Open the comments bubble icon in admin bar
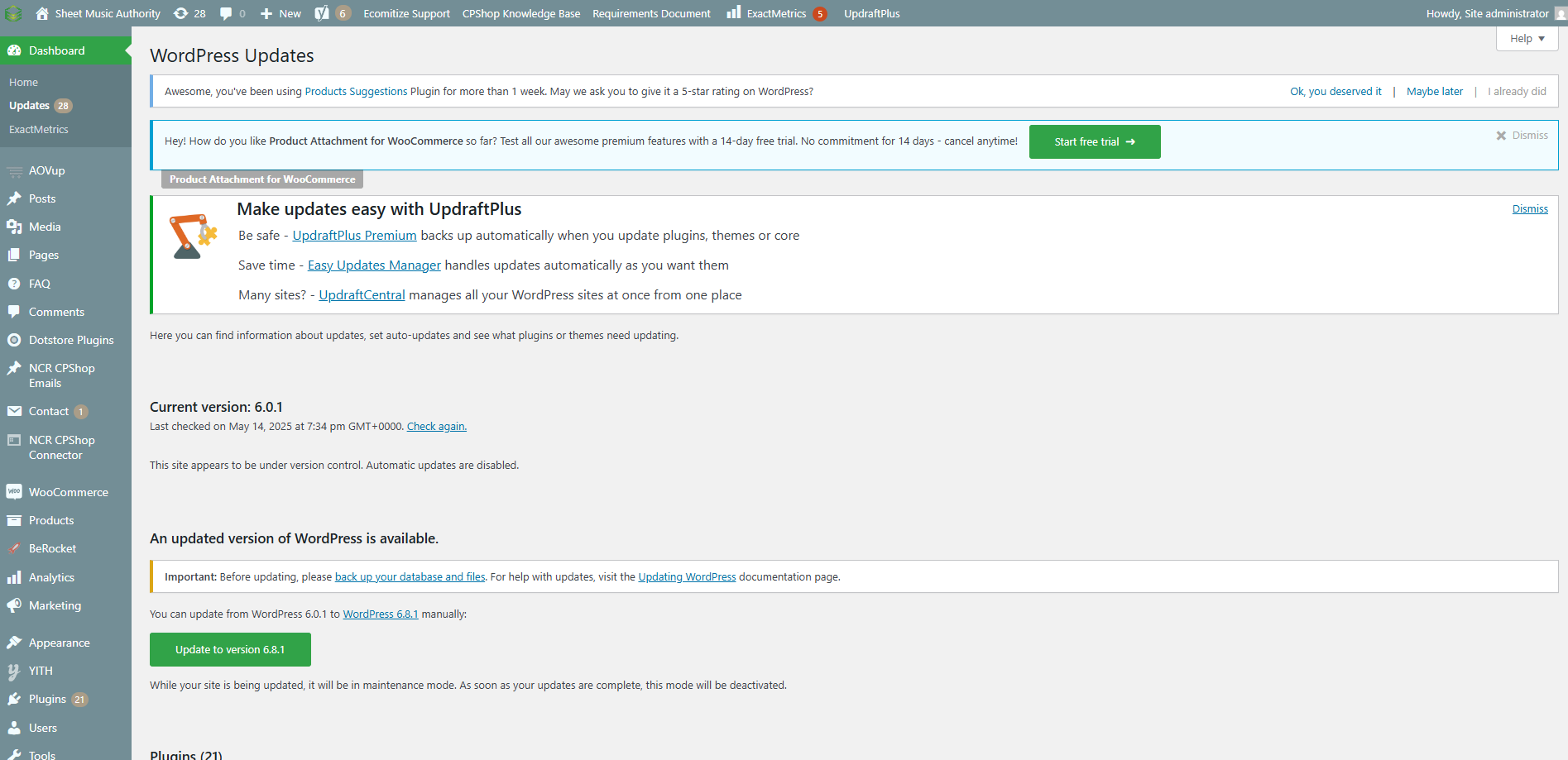This screenshot has width=1568, height=760. coord(226,13)
